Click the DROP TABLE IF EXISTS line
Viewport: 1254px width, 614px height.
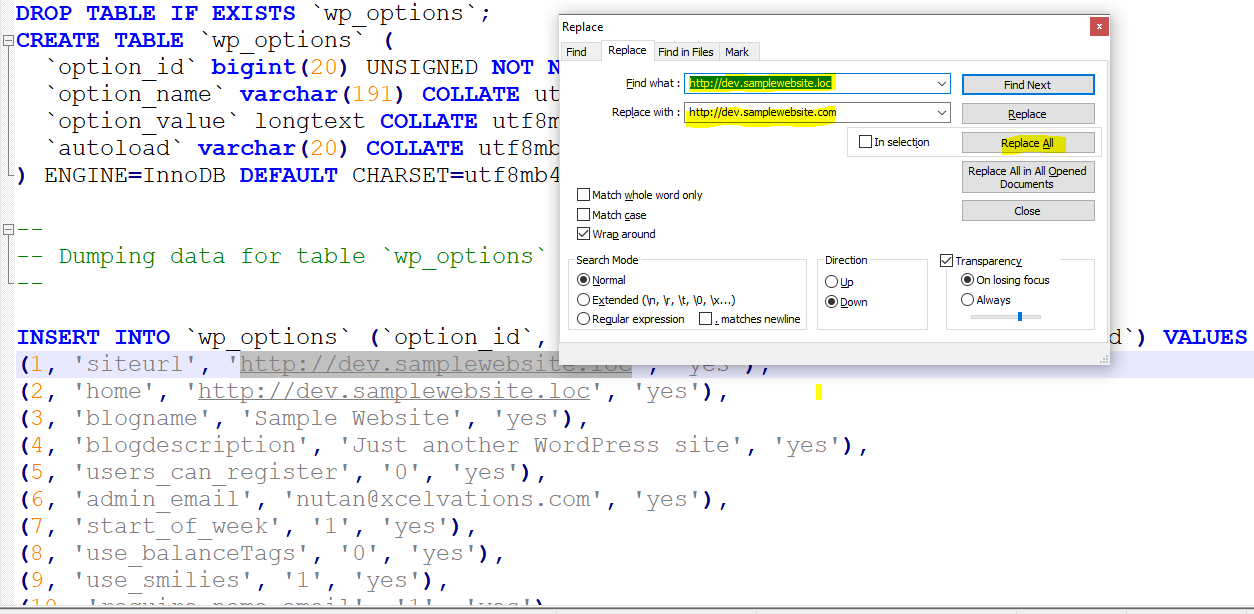coord(253,14)
